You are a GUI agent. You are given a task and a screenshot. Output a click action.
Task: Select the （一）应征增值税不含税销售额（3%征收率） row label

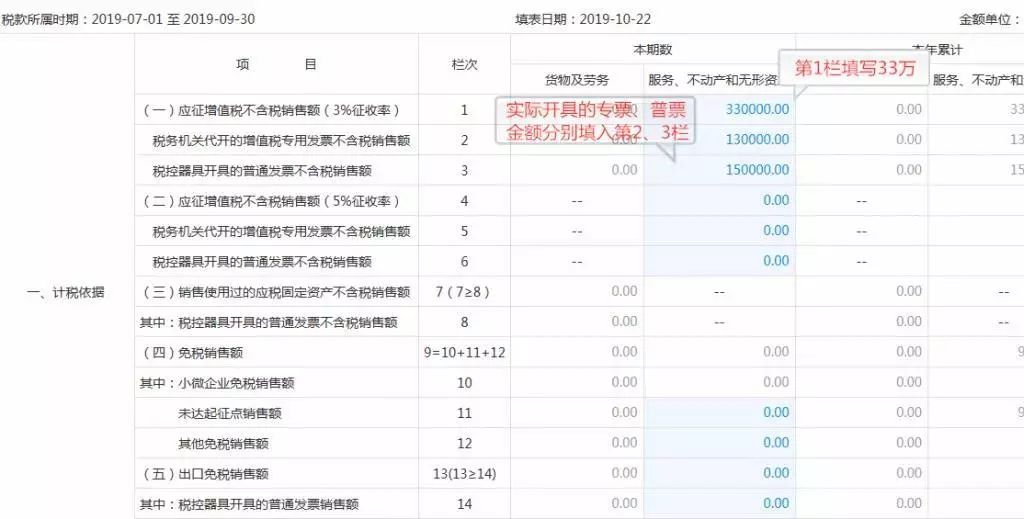271,110
